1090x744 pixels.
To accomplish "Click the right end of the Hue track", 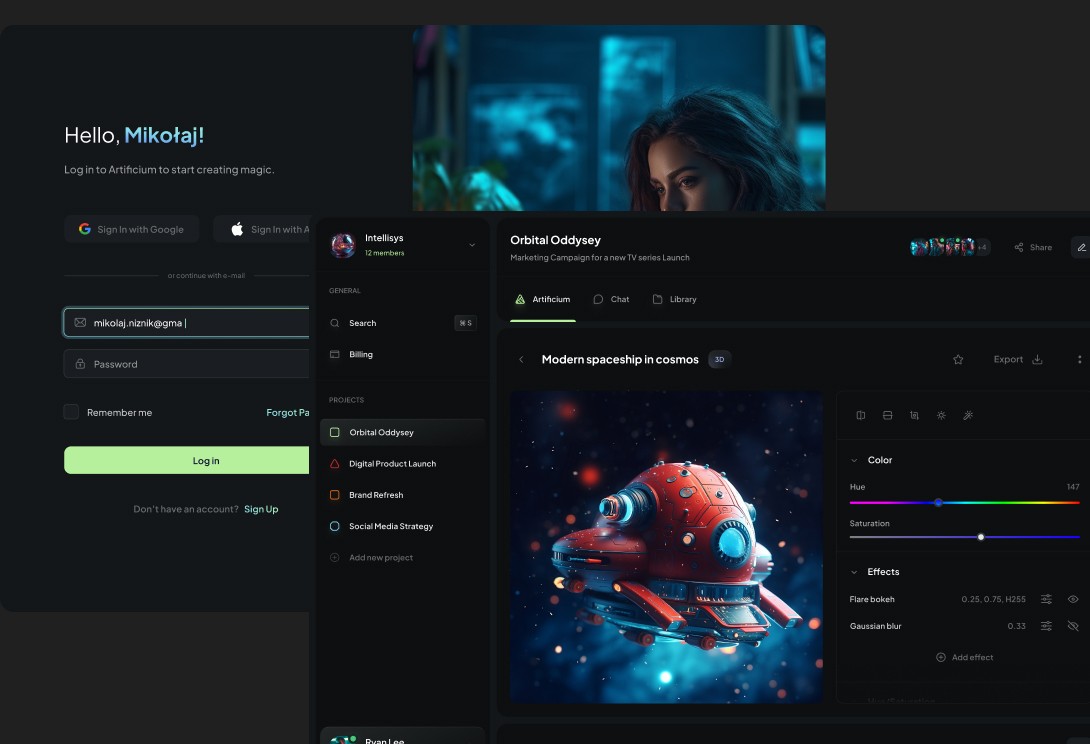I will 1077,502.
